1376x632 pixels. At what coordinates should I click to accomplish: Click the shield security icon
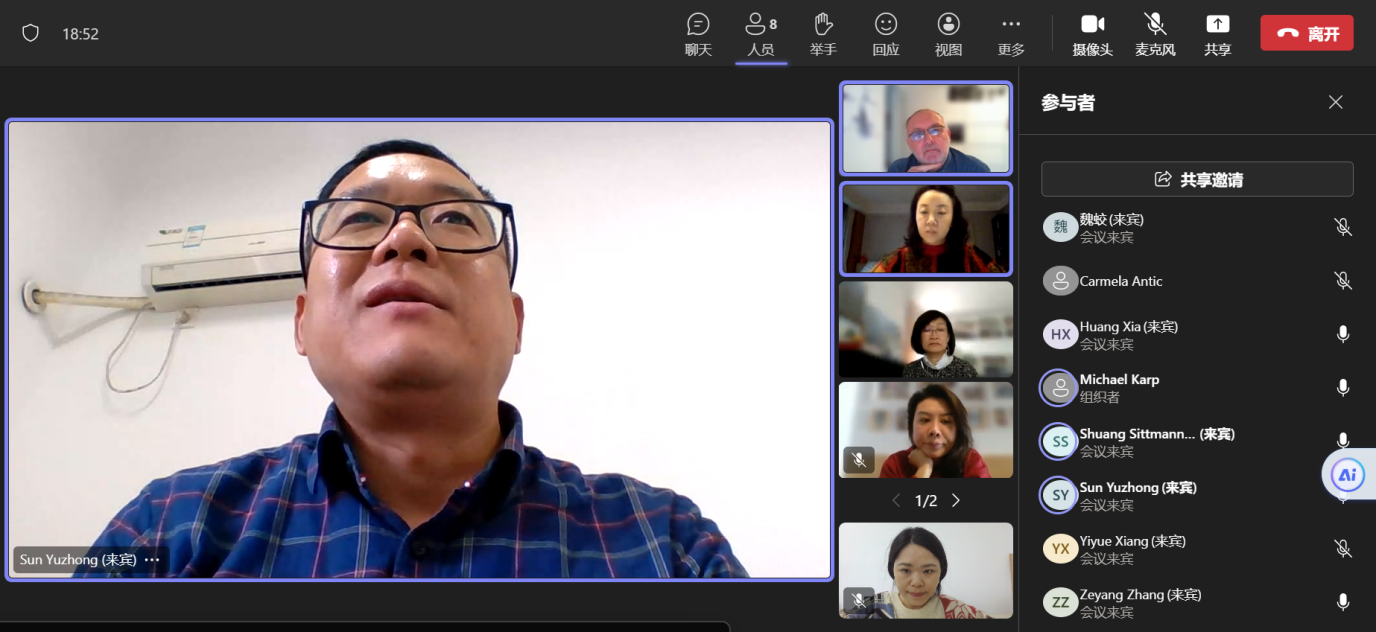(x=31, y=33)
